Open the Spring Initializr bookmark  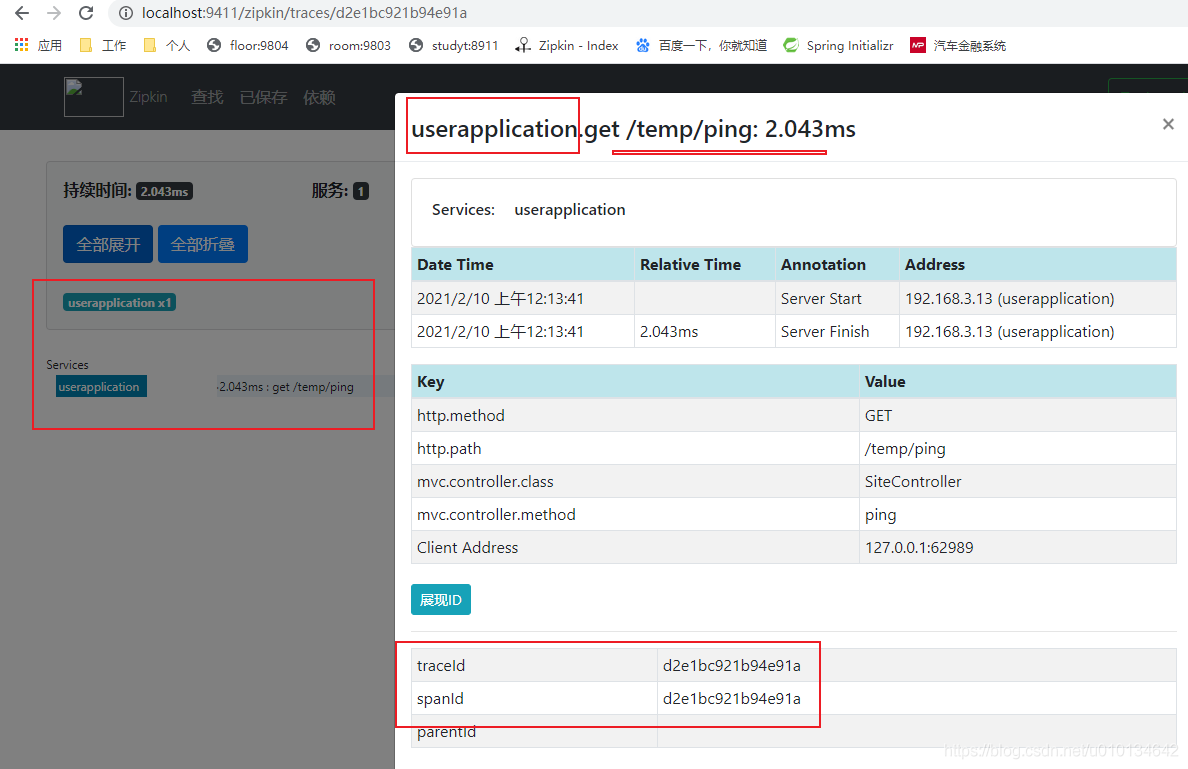[x=838, y=45]
